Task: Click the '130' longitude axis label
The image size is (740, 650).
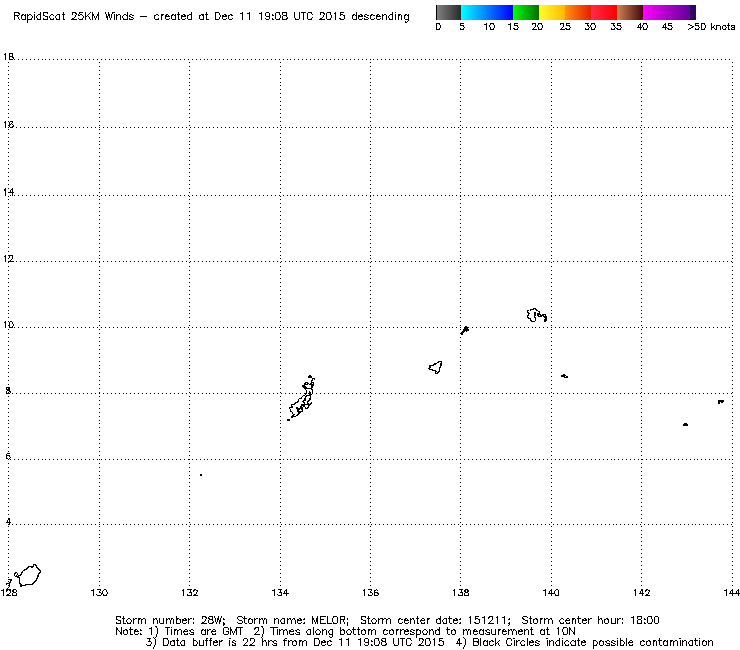Action: 99,592
